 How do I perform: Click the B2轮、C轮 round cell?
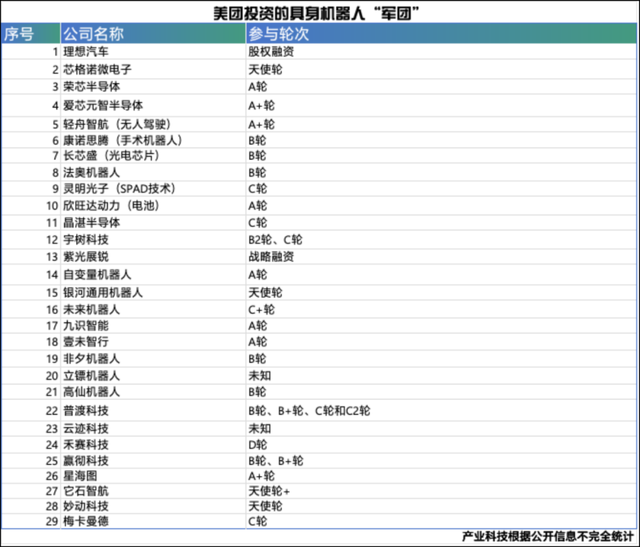pos(441,240)
